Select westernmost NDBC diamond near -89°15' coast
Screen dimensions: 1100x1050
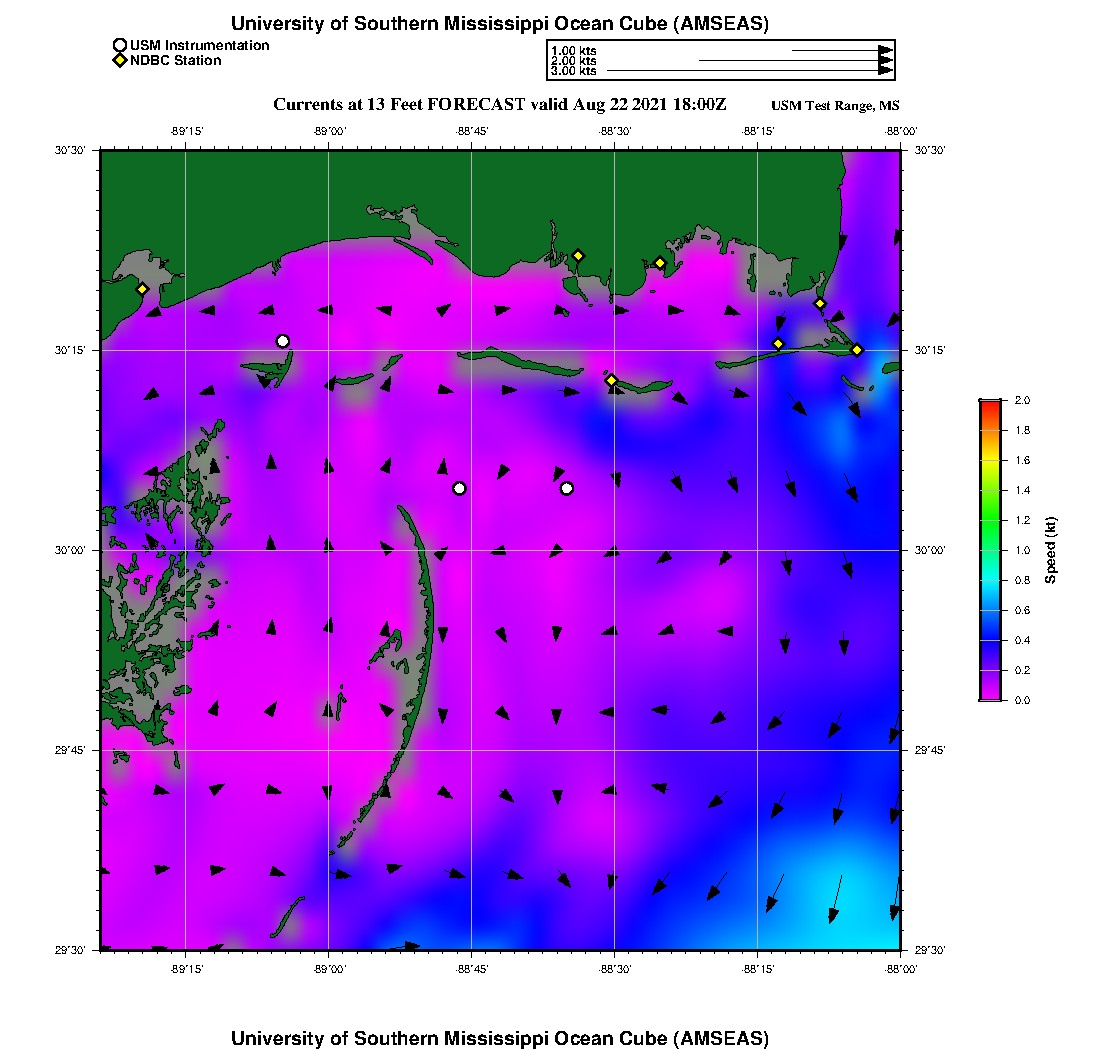[x=142, y=289]
